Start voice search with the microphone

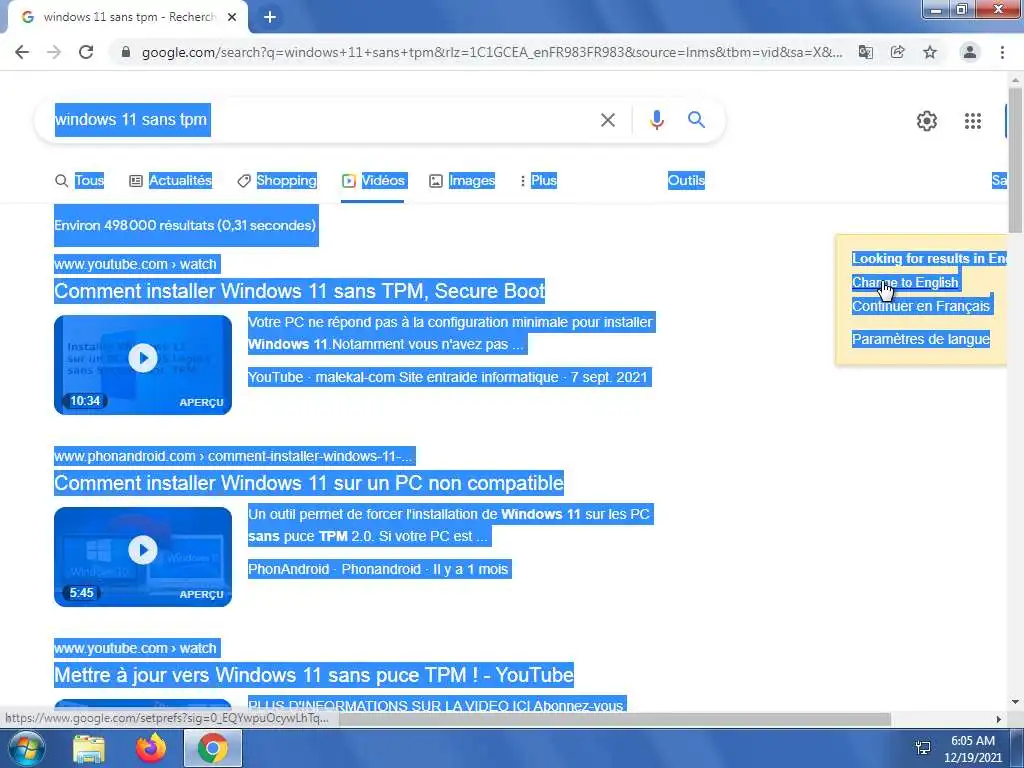(x=656, y=120)
